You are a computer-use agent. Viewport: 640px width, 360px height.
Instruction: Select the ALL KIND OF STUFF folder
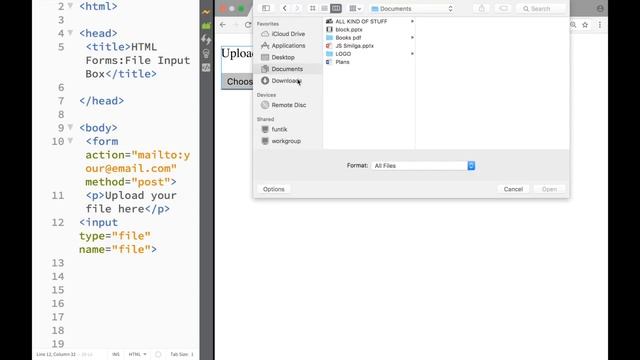361,21
